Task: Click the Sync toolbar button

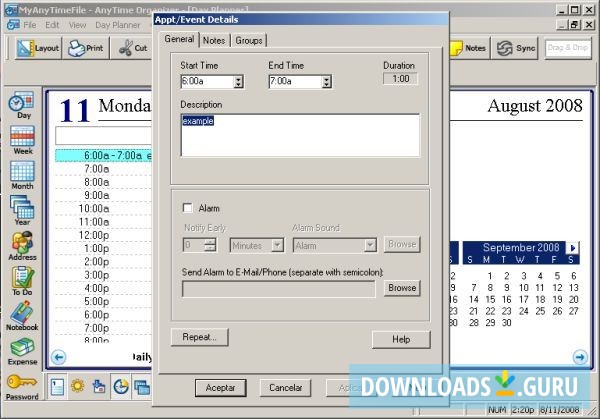Action: [515, 48]
